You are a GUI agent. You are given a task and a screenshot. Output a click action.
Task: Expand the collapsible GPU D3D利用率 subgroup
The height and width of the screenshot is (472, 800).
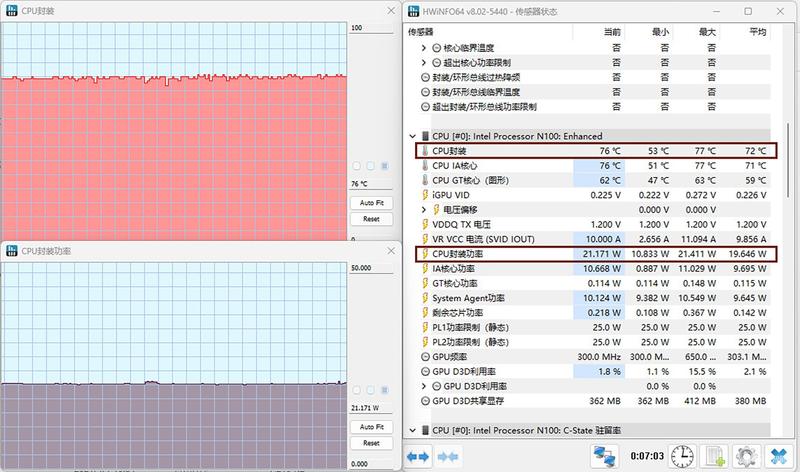(423, 386)
